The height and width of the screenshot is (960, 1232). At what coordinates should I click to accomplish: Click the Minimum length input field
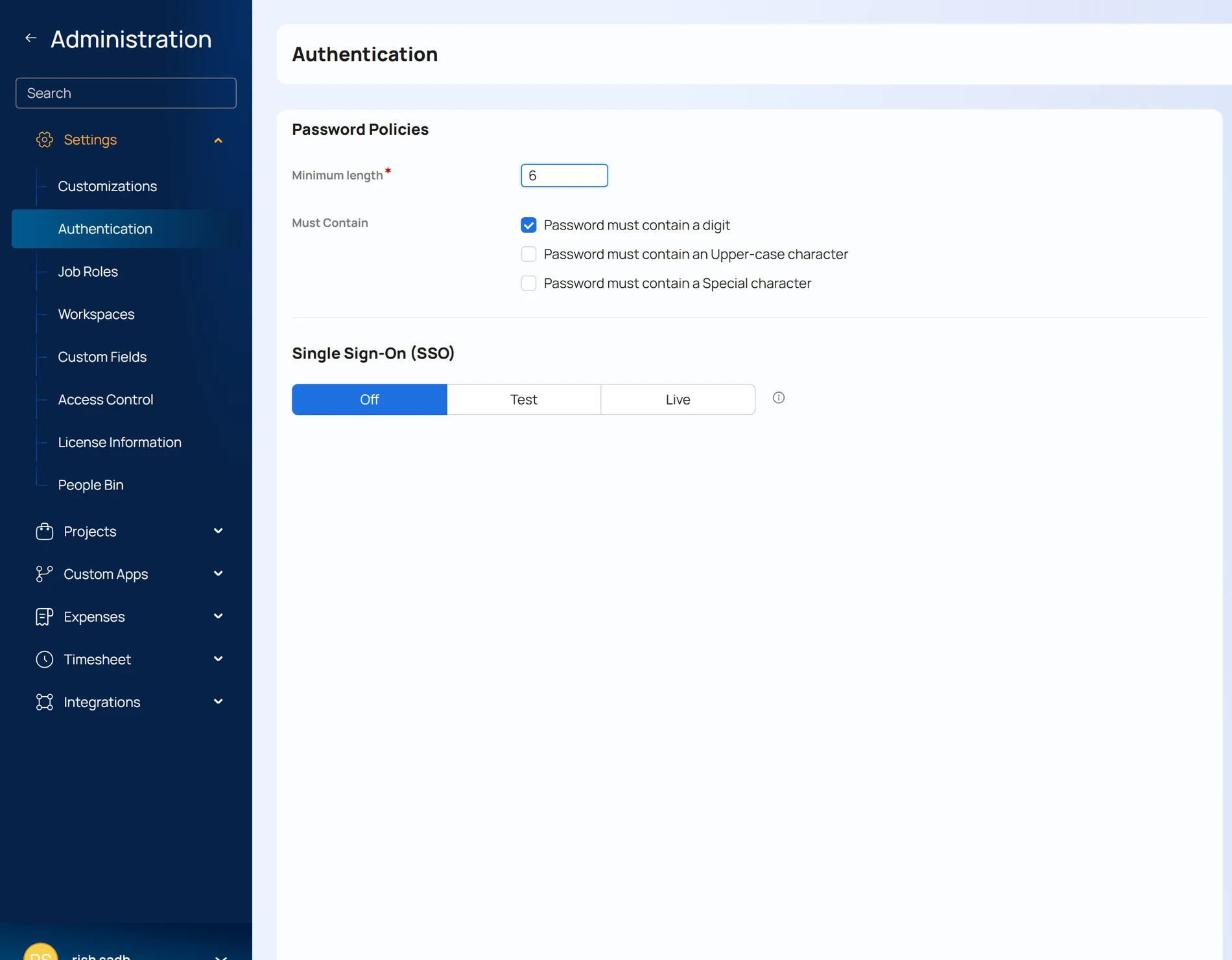pyautogui.click(x=564, y=176)
